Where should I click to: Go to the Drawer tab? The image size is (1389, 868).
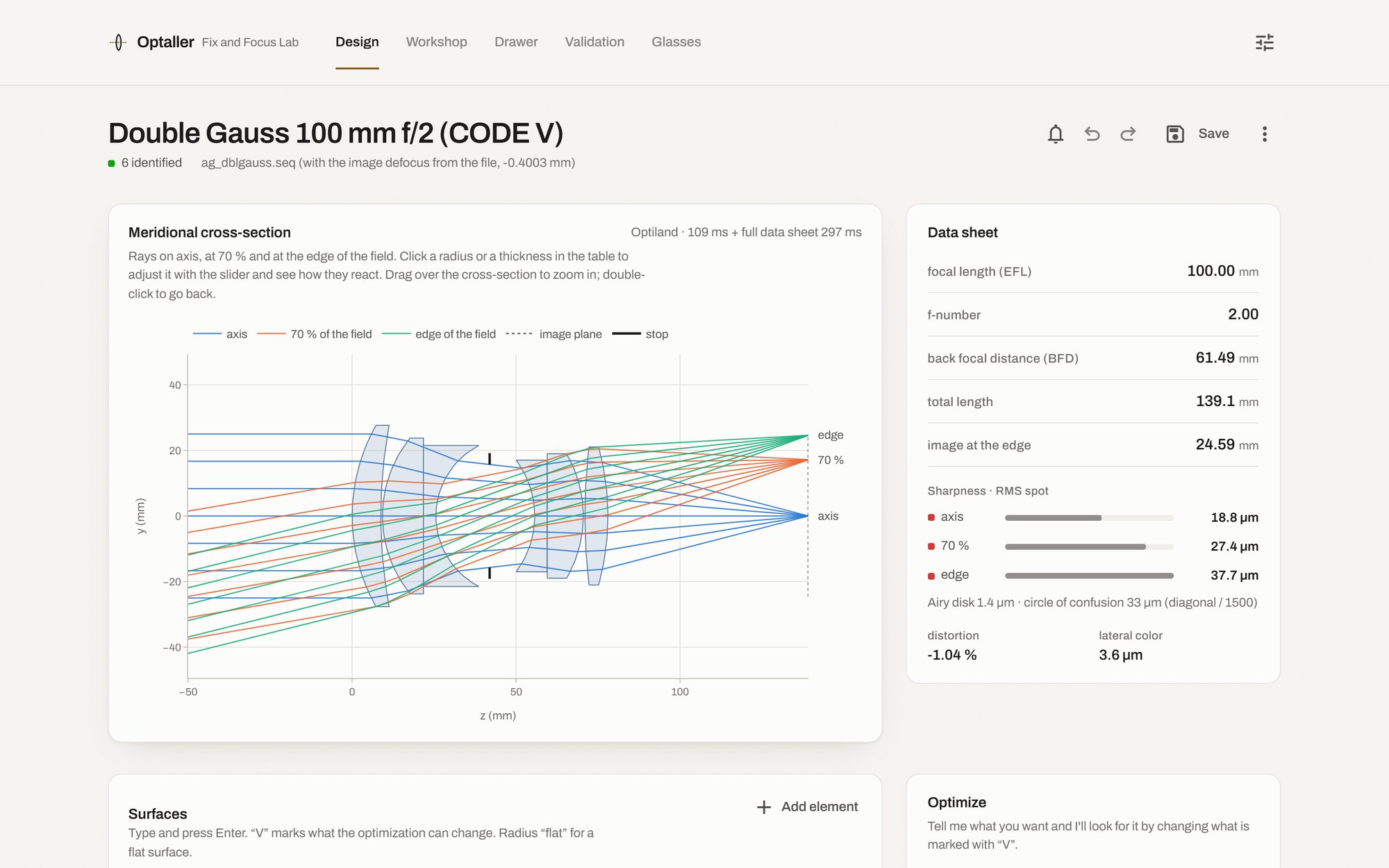click(516, 42)
